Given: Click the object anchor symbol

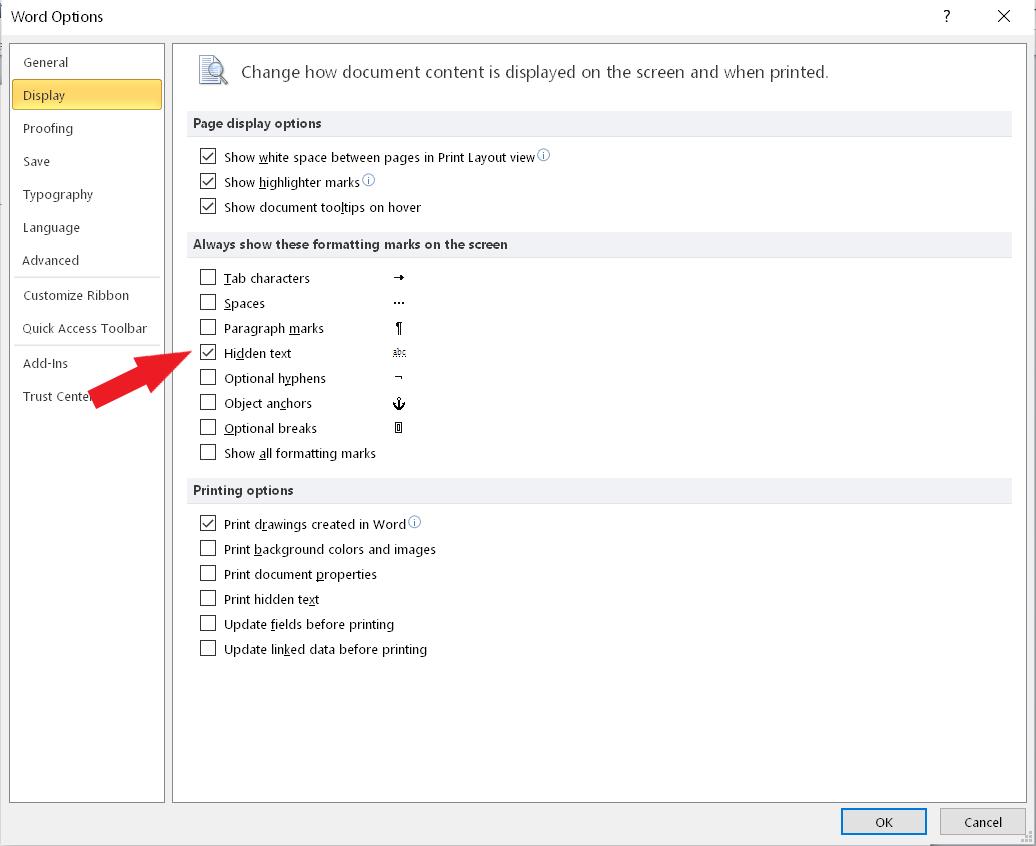Looking at the screenshot, I should [398, 403].
